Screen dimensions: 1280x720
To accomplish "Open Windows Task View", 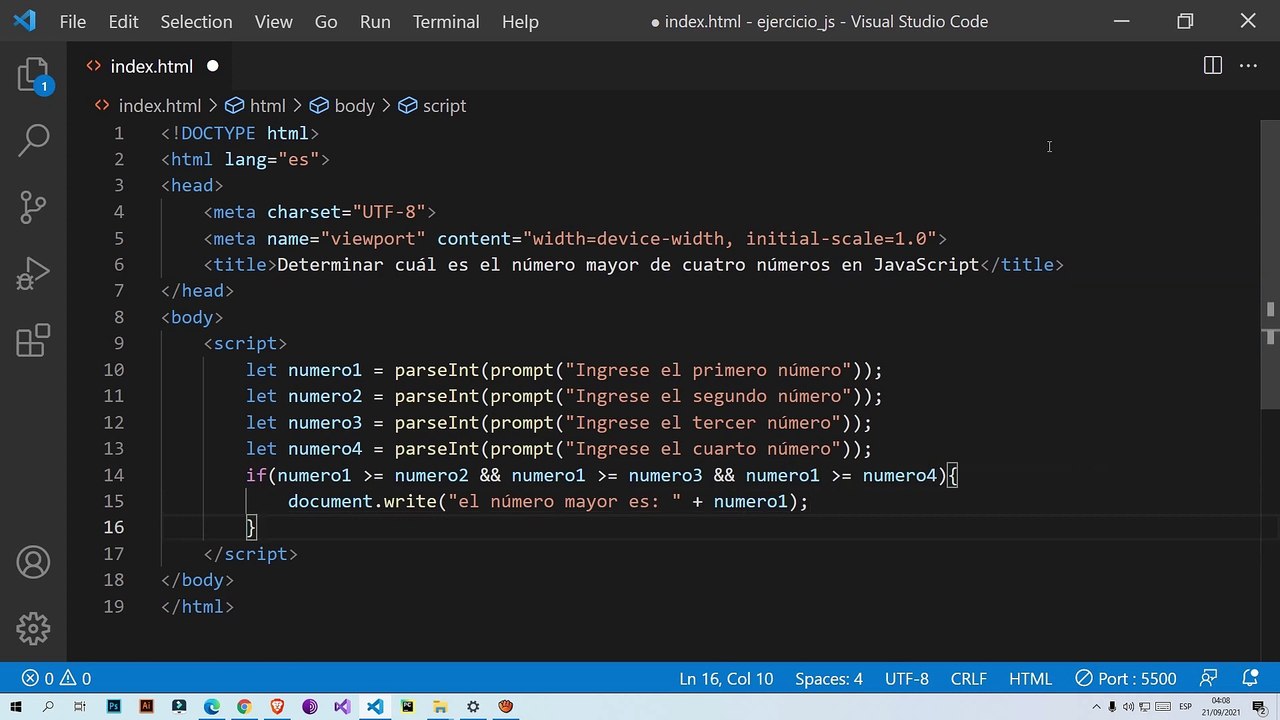I will click(80, 707).
